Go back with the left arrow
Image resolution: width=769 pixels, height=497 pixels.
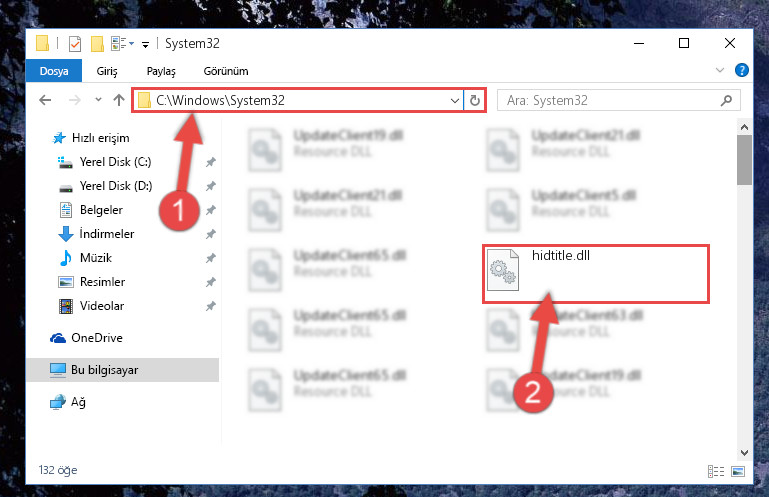(45, 101)
